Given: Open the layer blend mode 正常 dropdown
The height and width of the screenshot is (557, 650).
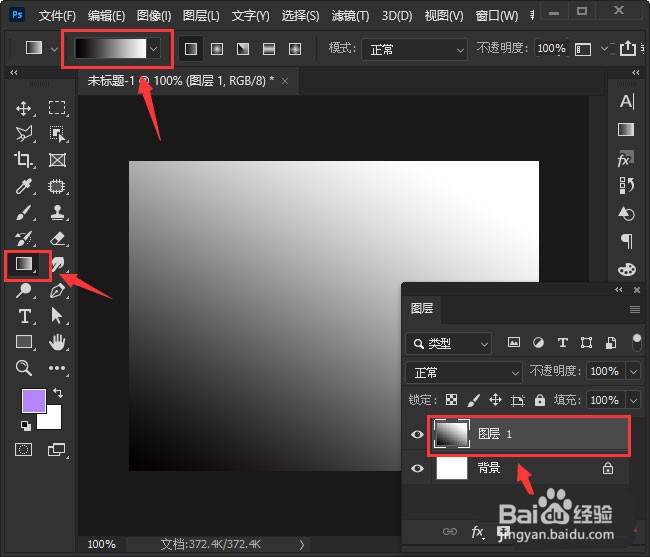Looking at the screenshot, I should pos(463,372).
